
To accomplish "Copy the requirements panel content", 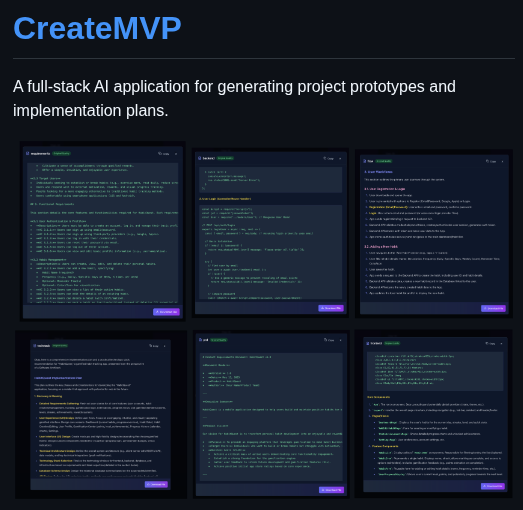I will pos(163,154).
